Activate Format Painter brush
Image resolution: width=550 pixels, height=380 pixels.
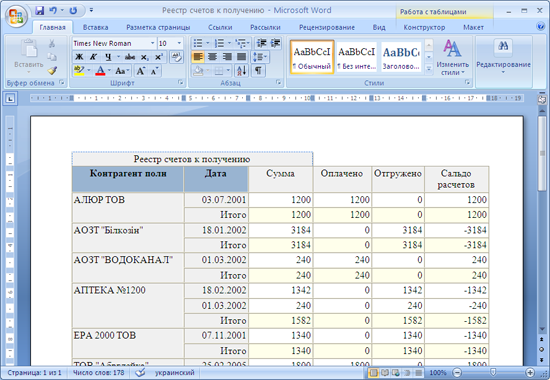[x=52, y=71]
